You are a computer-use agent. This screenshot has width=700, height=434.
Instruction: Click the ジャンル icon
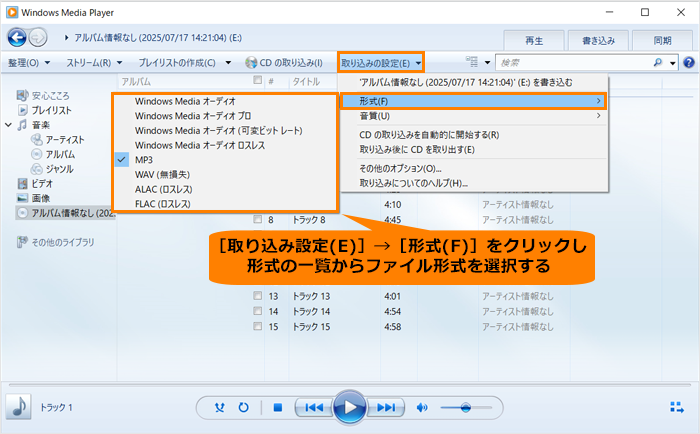point(37,169)
